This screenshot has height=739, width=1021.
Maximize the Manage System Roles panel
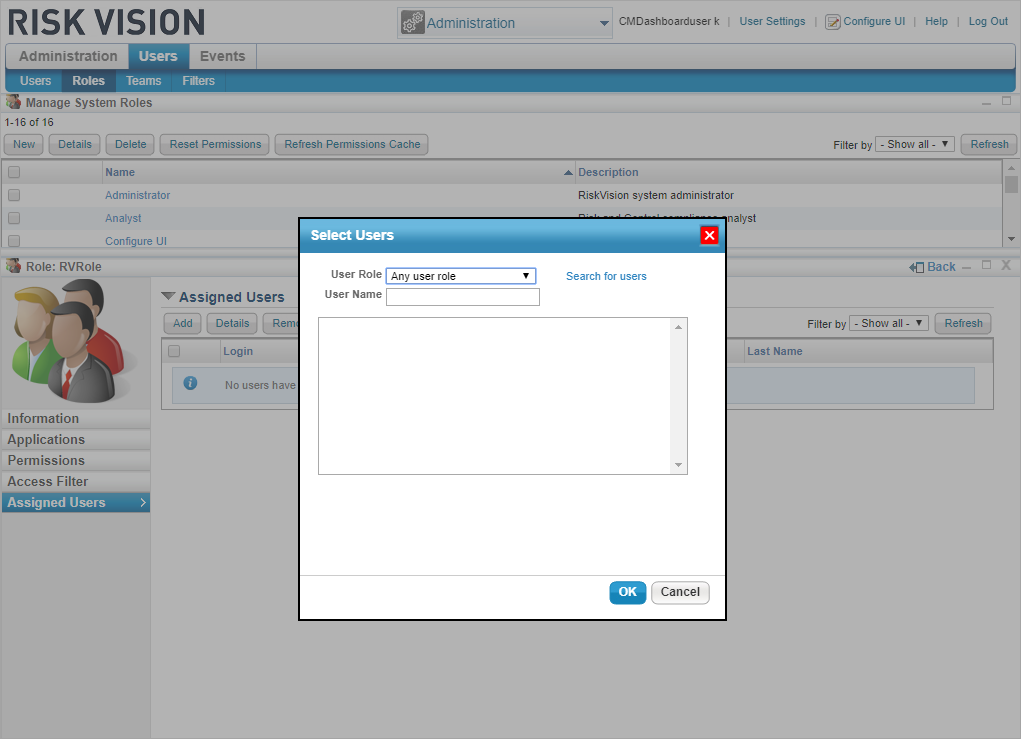pyautogui.click(x=1007, y=101)
